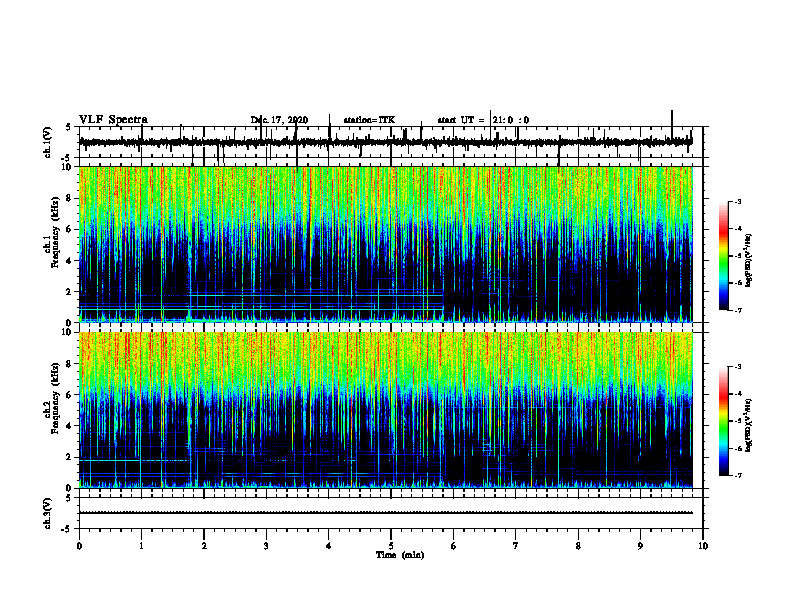Click time-axis tick label "5"
The width and height of the screenshot is (792, 612).
[x=391, y=546]
